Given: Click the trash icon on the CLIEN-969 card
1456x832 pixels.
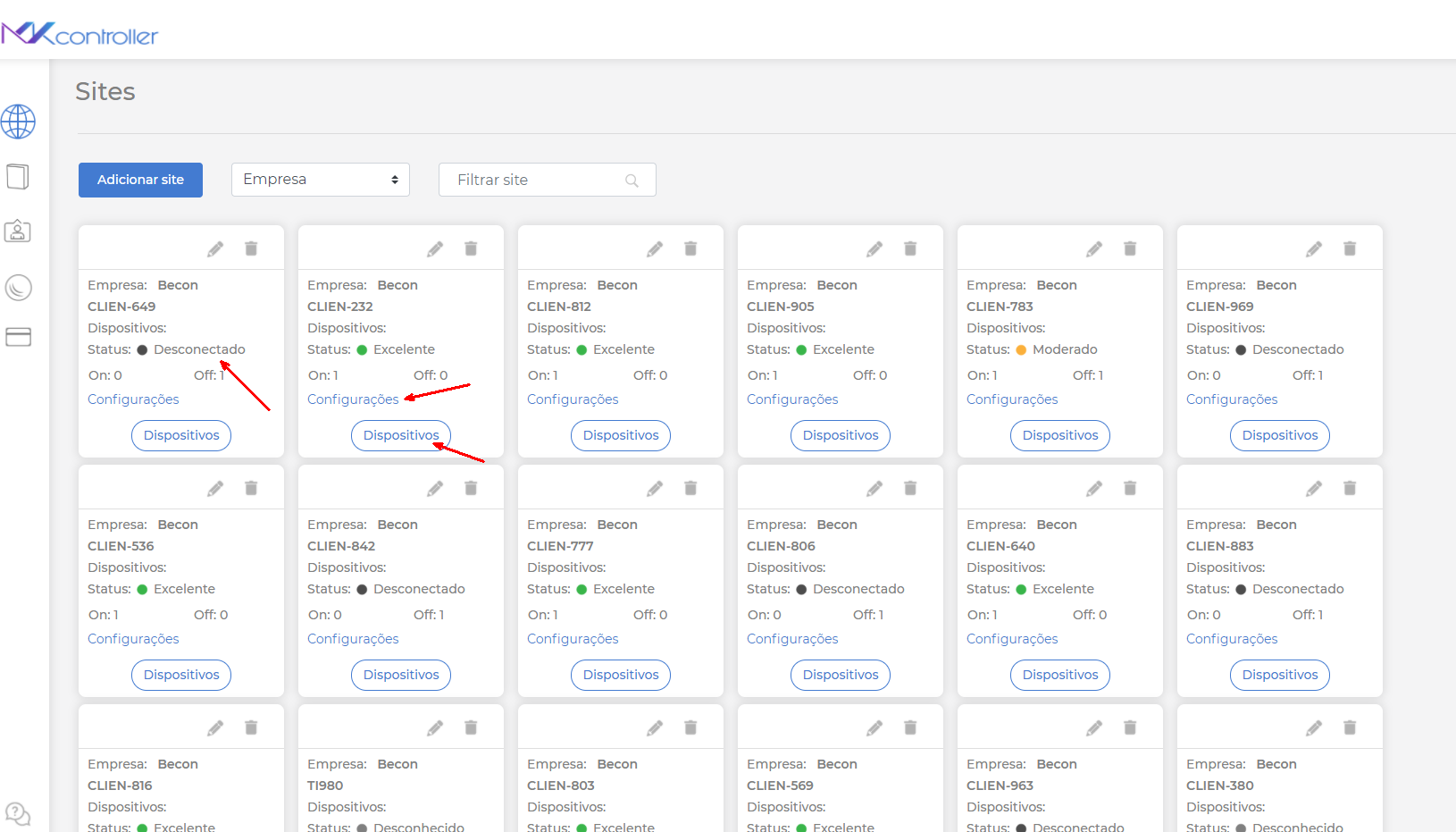Looking at the screenshot, I should (1350, 248).
